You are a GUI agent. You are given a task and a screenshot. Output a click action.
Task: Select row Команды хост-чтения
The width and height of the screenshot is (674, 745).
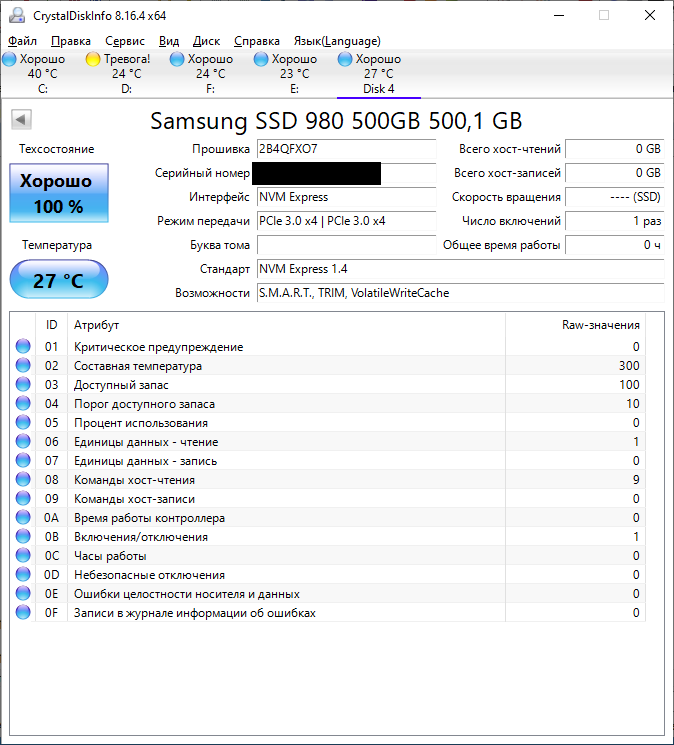tap(328, 479)
